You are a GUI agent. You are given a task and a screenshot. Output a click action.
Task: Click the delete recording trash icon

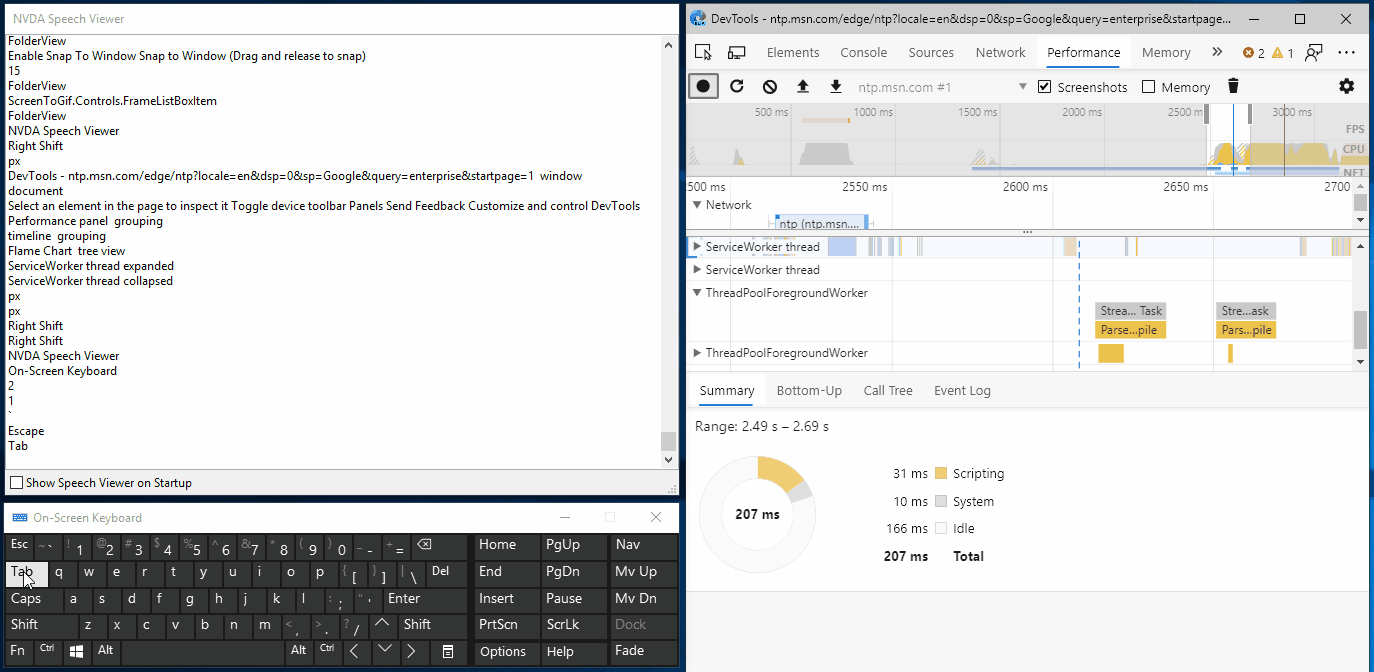(1232, 86)
